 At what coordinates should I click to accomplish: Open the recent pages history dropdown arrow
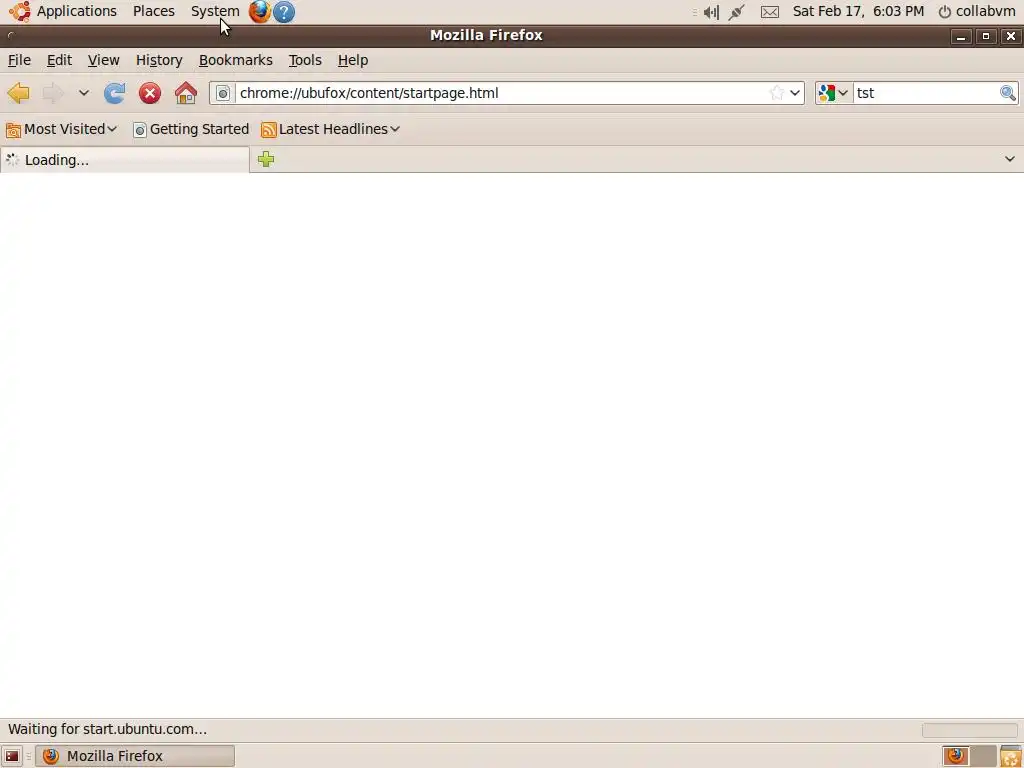pyautogui.click(x=84, y=93)
